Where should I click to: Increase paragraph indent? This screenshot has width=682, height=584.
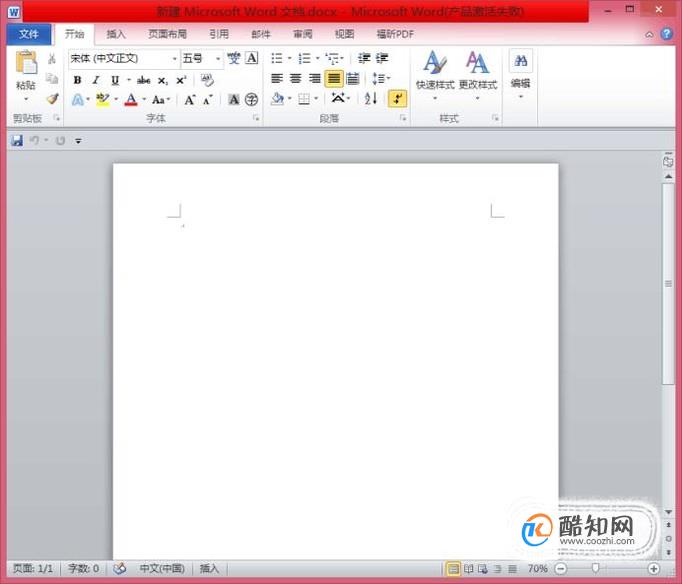[x=382, y=58]
